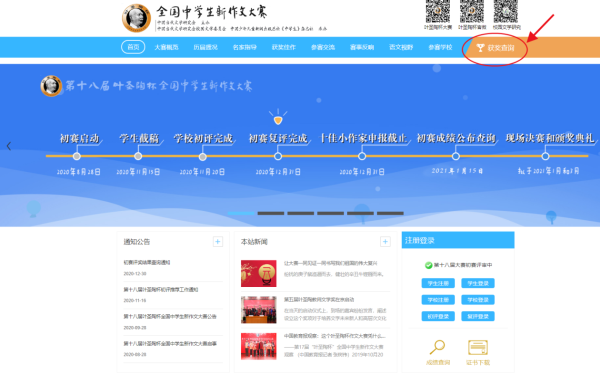
Task: Click the 成绩查询 magnifier icon
Action: tap(437, 347)
